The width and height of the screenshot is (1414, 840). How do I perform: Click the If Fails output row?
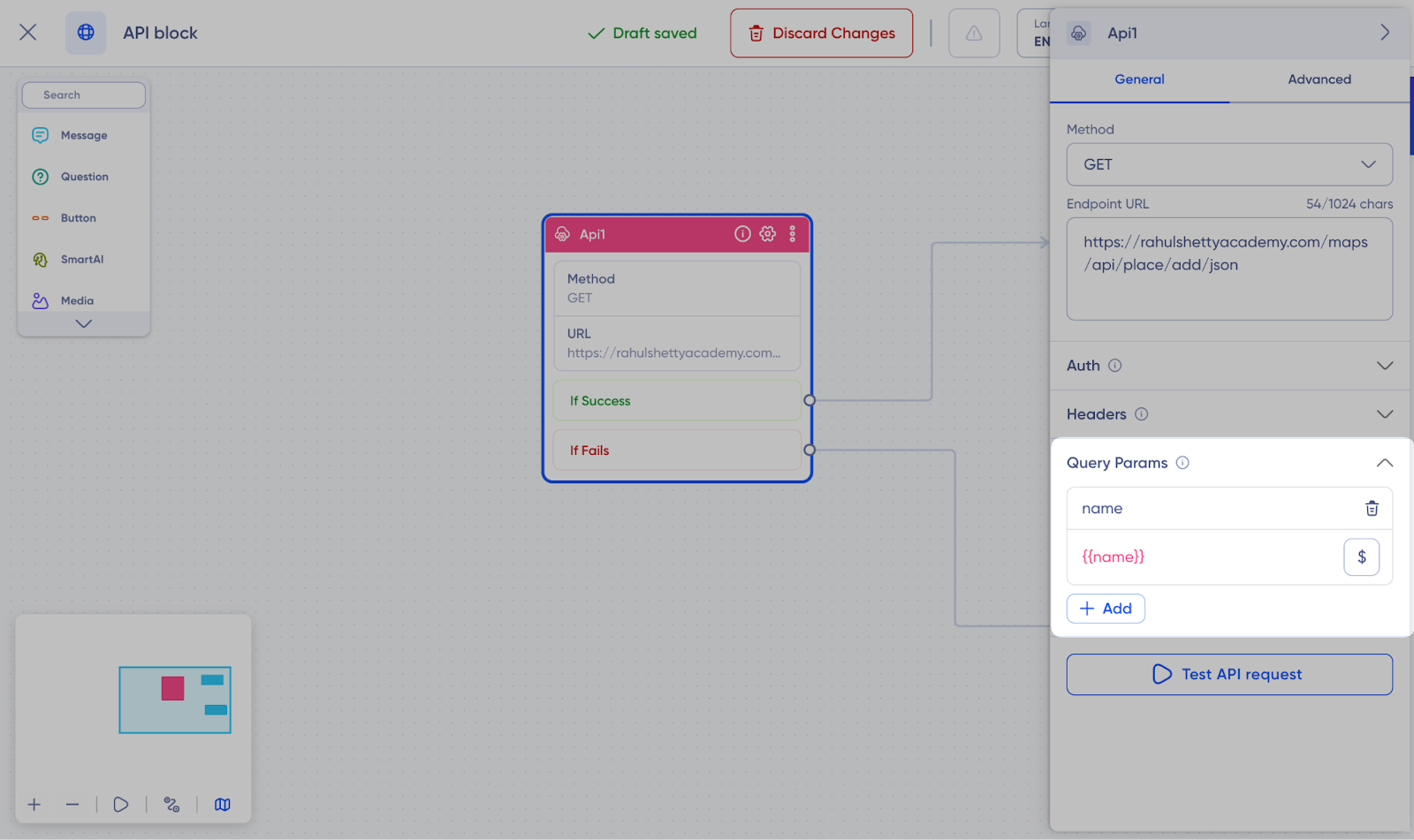677,450
